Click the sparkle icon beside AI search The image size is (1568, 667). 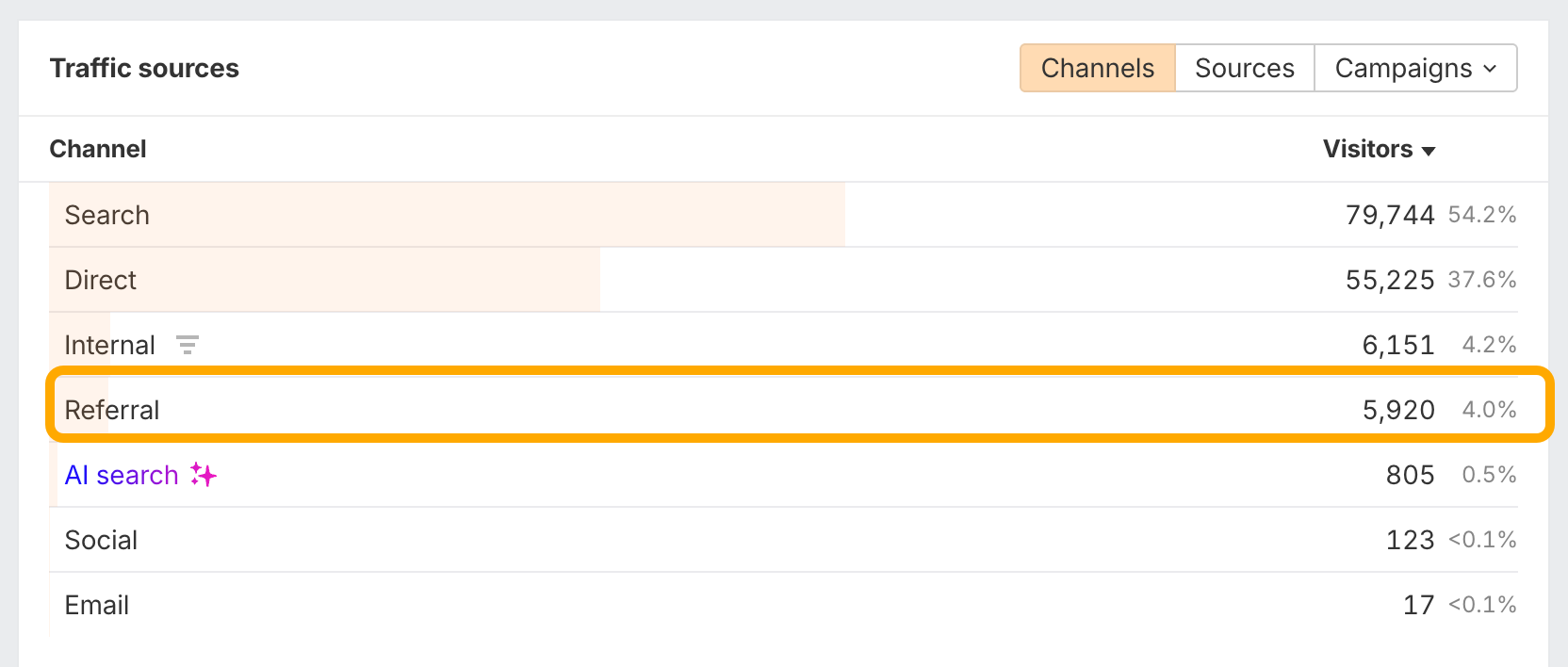[204, 475]
